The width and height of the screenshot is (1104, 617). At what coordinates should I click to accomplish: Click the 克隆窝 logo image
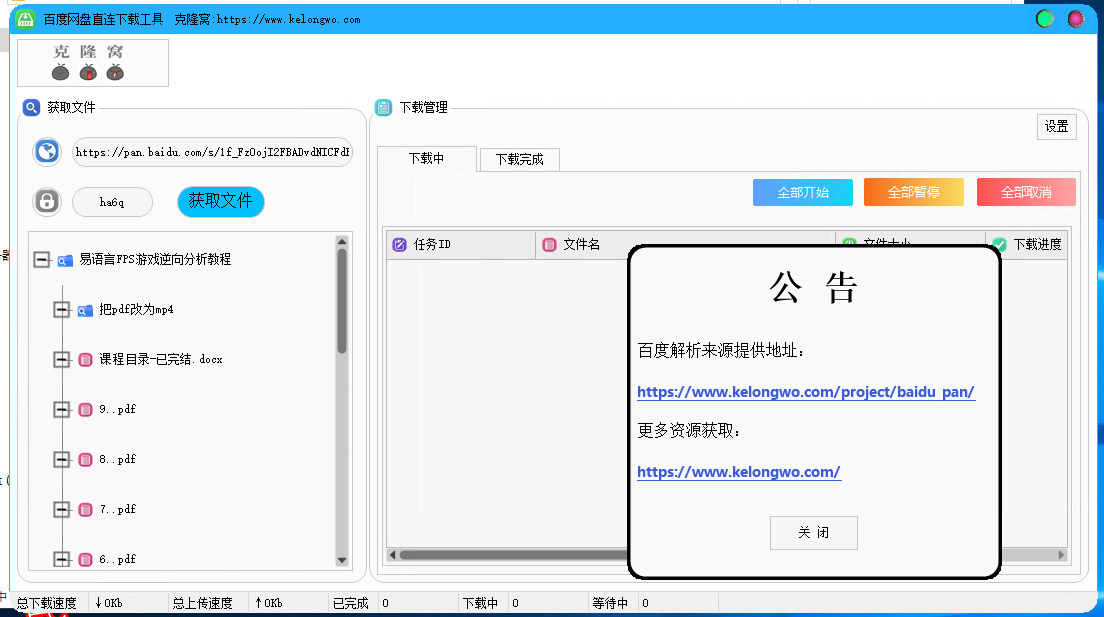coord(93,63)
